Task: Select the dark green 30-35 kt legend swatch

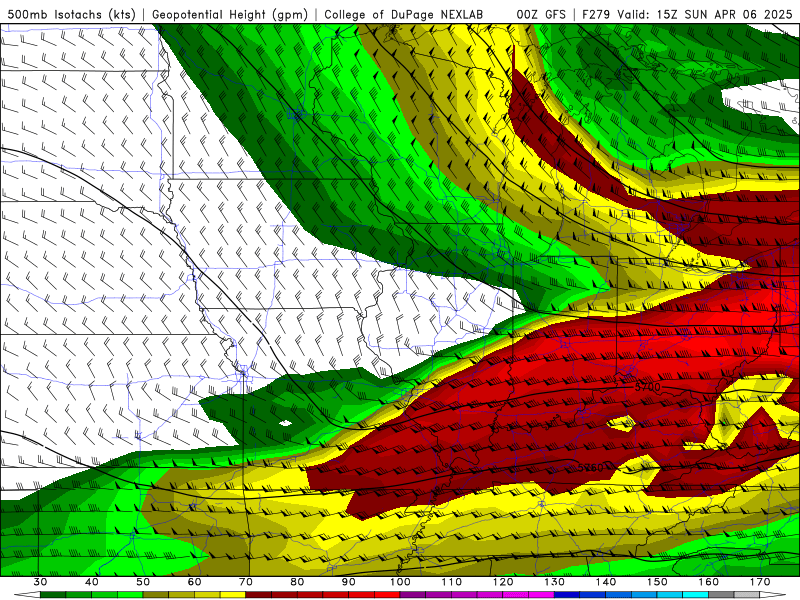Action: 53,595
